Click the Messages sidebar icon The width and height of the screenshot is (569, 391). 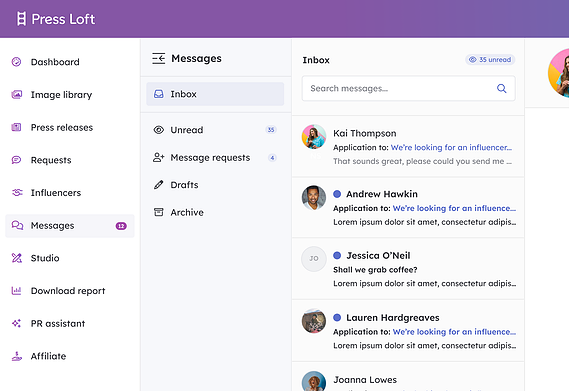point(17,225)
